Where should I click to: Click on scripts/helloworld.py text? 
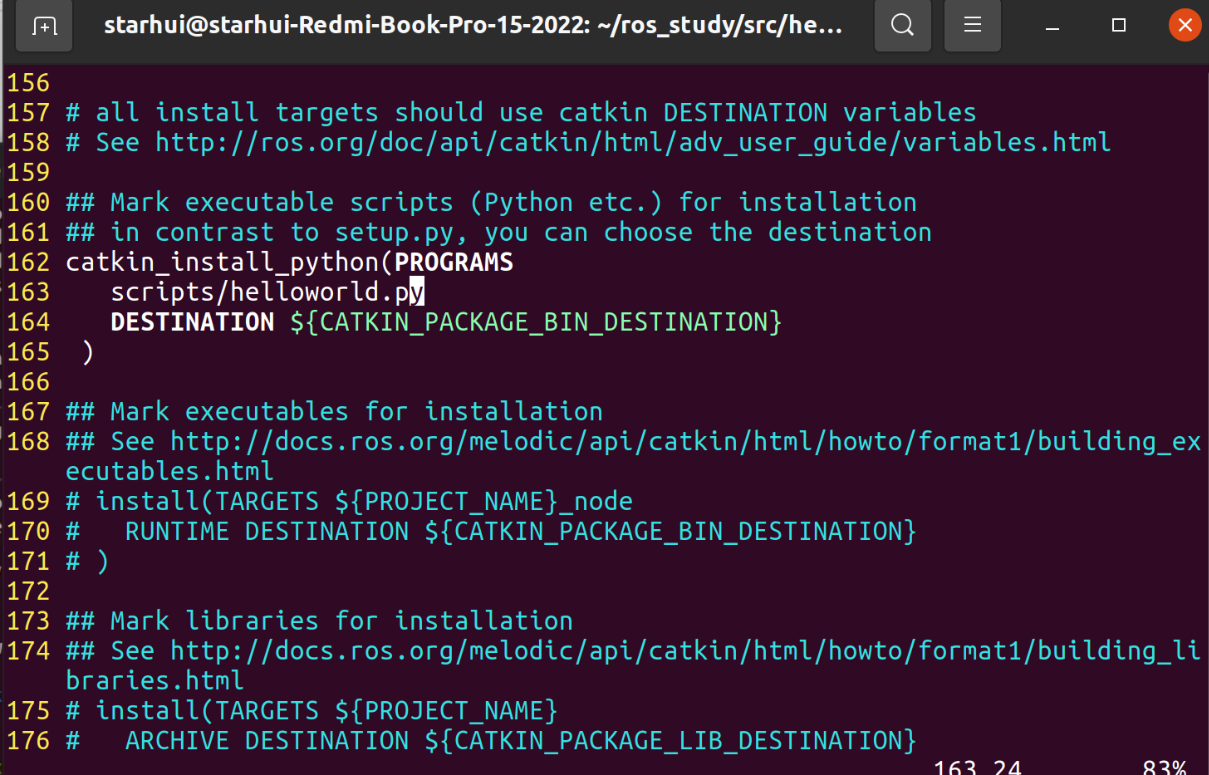pyautogui.click(x=267, y=292)
